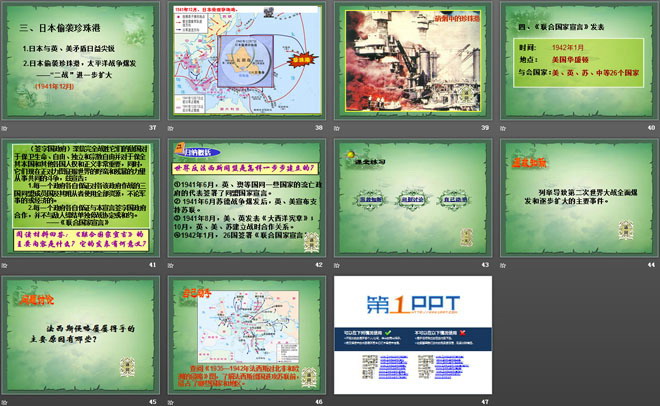Select slide 41 with yellow-green declaration text
This screenshot has height=406, width=660.
click(x=80, y=198)
